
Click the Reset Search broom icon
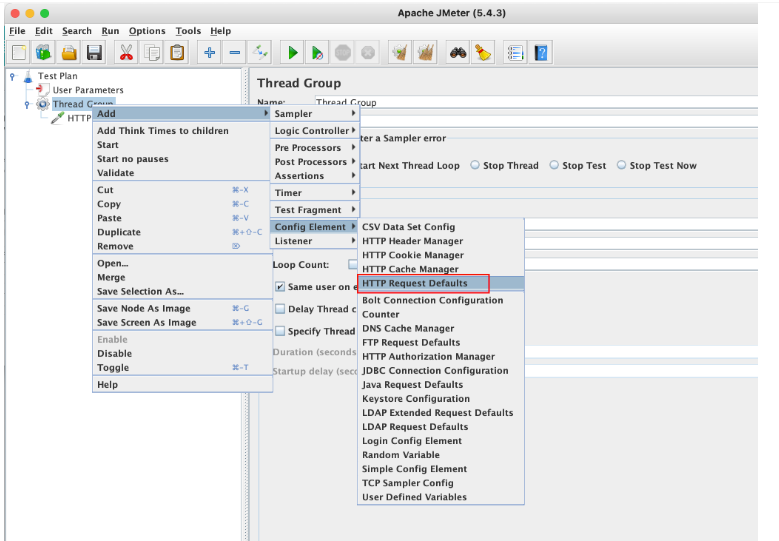coord(483,52)
